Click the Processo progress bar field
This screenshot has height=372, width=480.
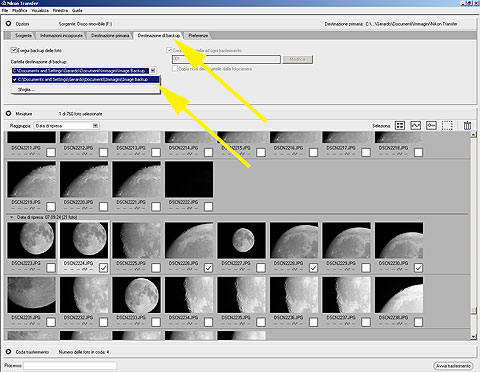[x=70, y=366]
